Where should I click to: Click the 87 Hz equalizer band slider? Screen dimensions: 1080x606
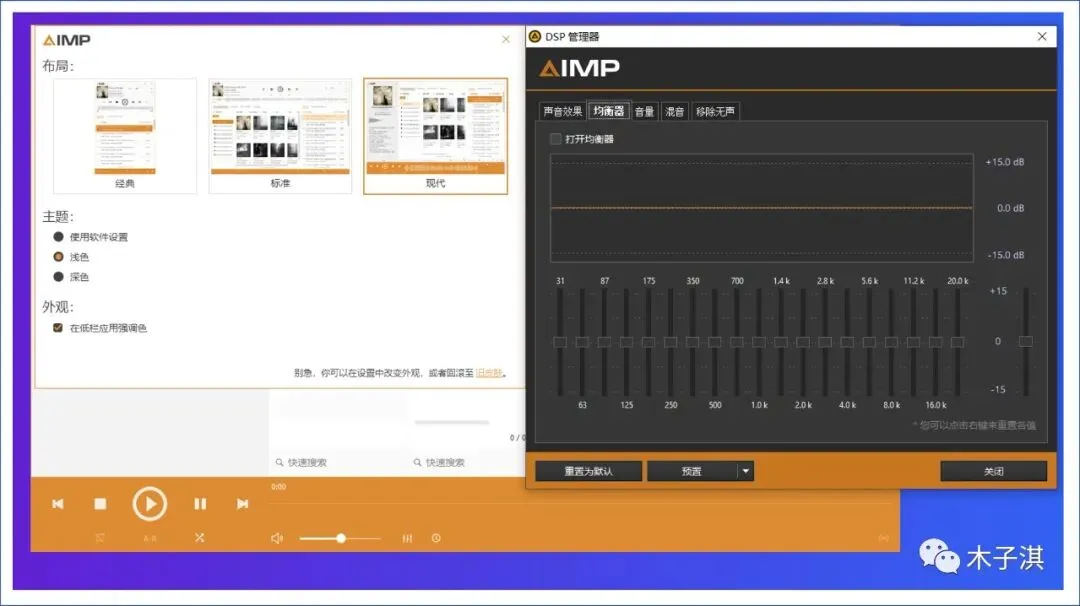pos(604,342)
